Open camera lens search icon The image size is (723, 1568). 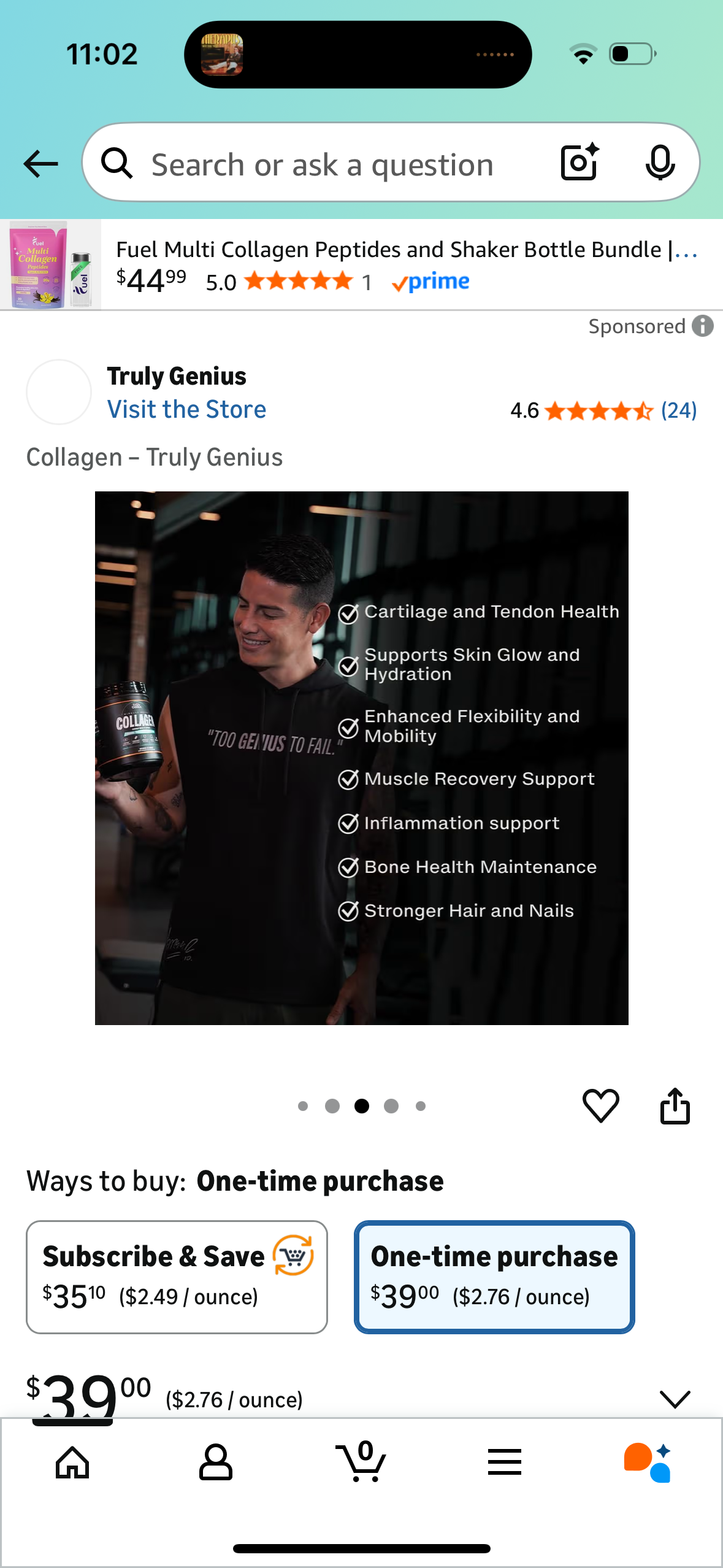pos(580,163)
